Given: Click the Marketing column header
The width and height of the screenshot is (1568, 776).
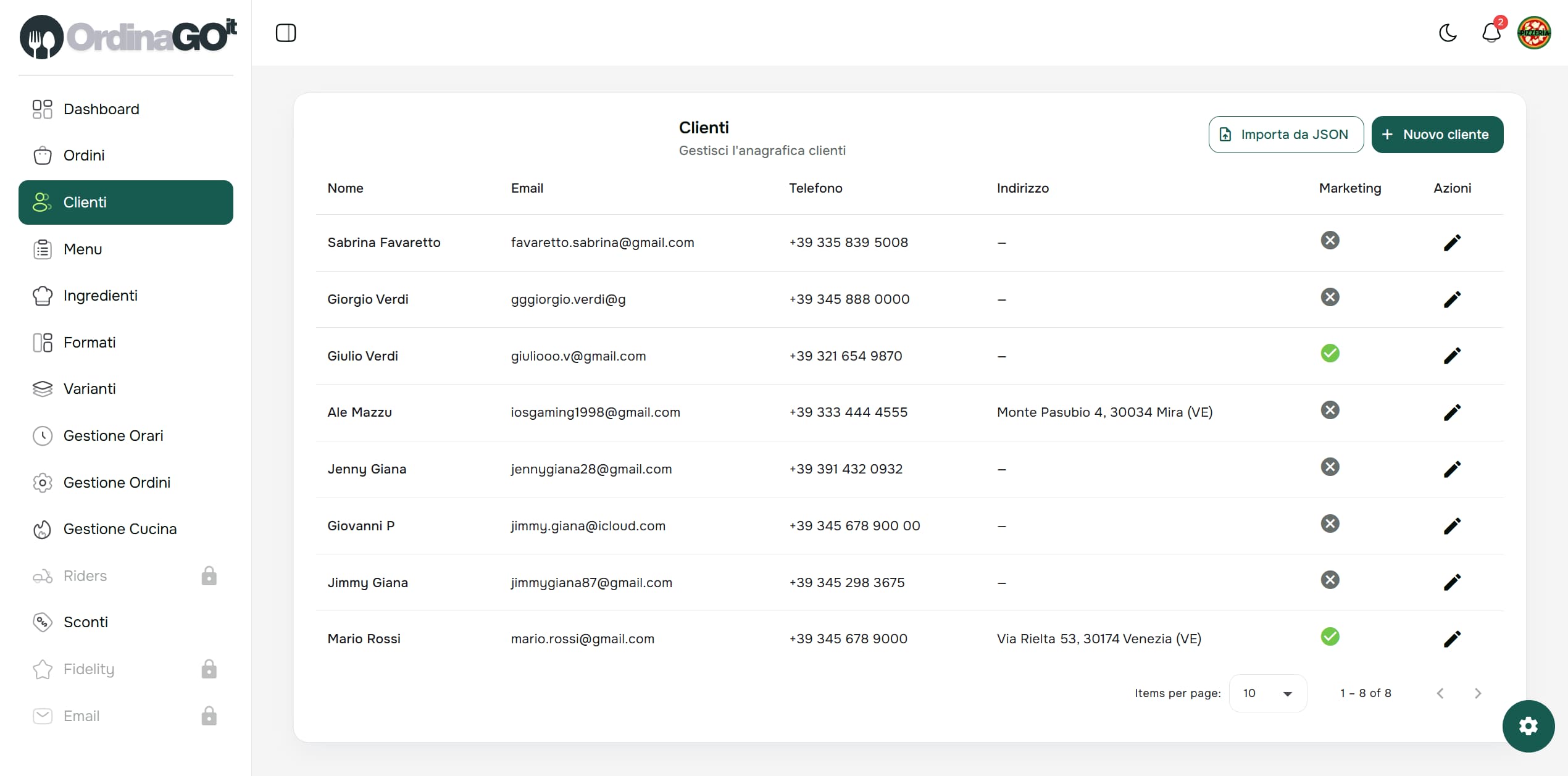Looking at the screenshot, I should (1349, 188).
